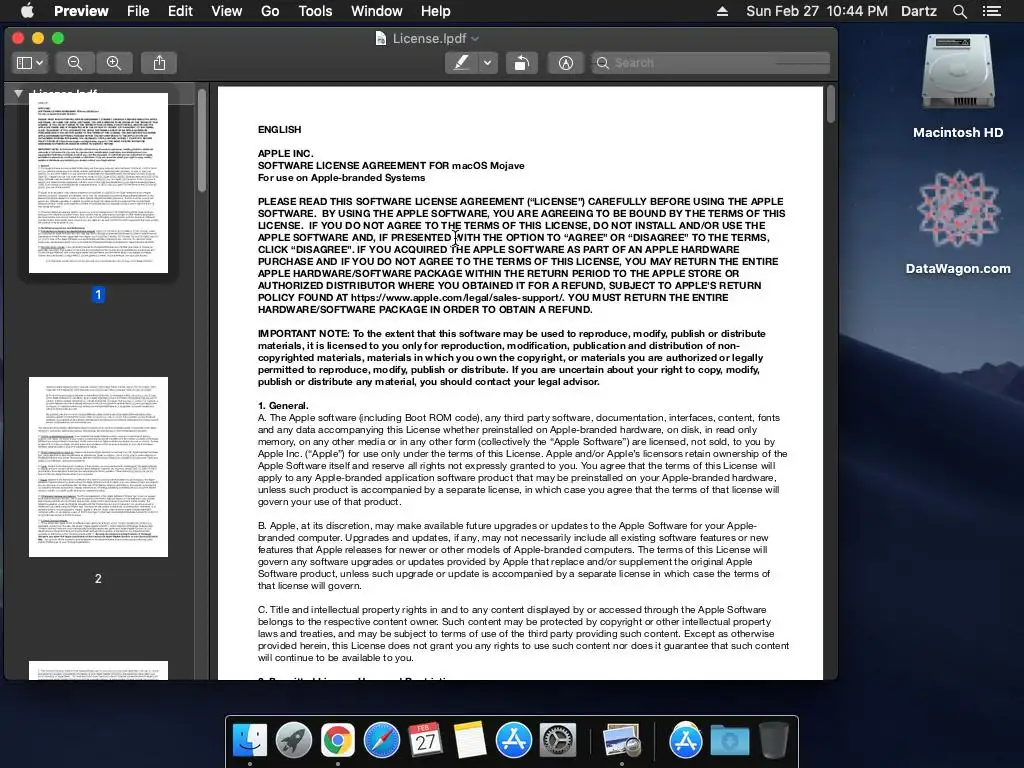Open Notes from the Dock
1024x768 pixels.
pyautogui.click(x=470, y=740)
